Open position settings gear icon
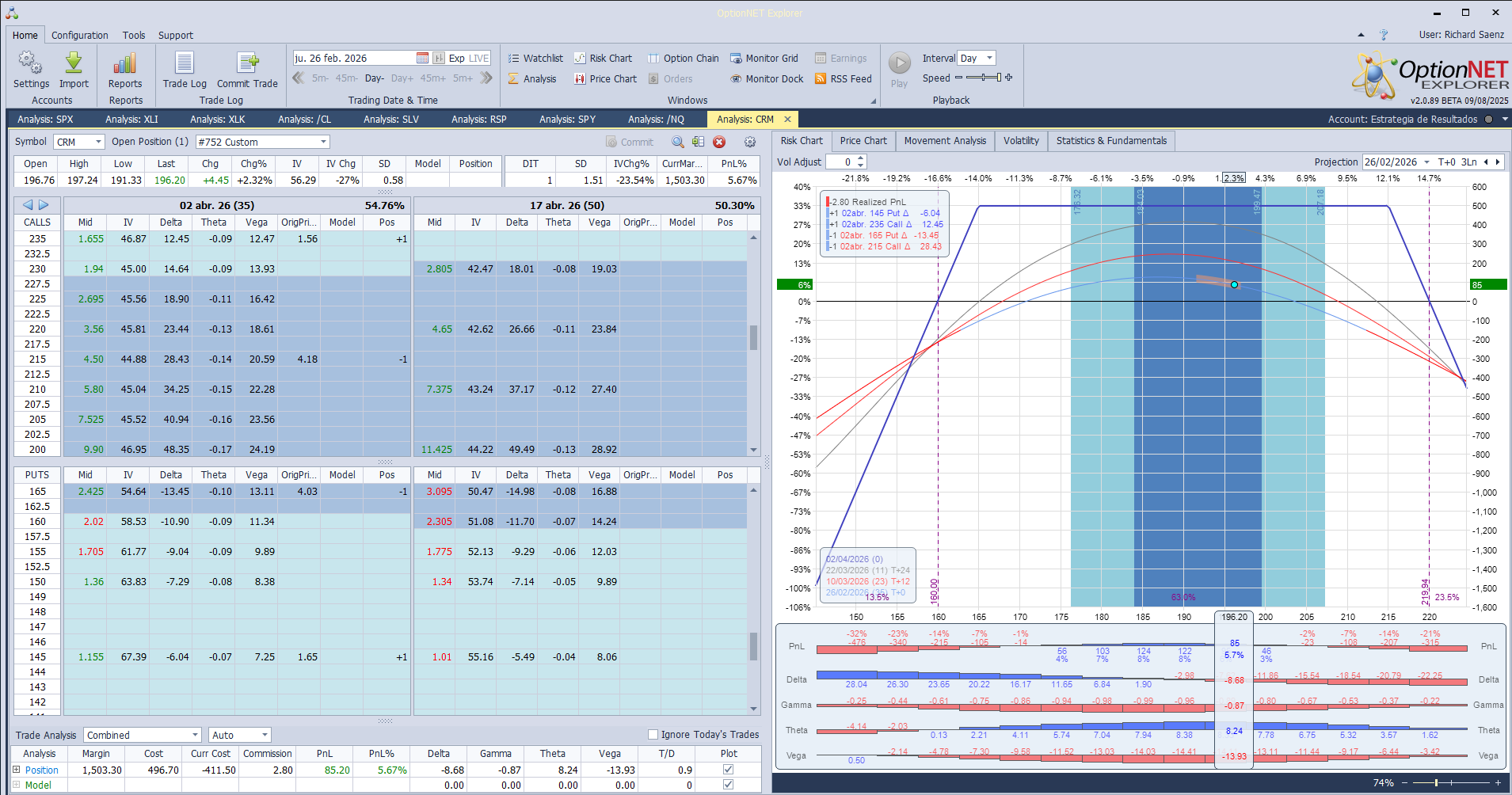 [x=750, y=142]
